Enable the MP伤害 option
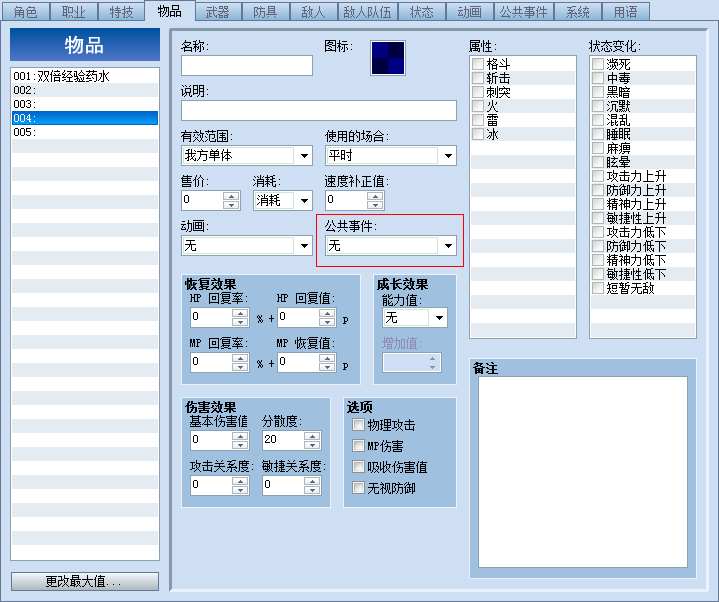The image size is (719, 602). (358, 446)
